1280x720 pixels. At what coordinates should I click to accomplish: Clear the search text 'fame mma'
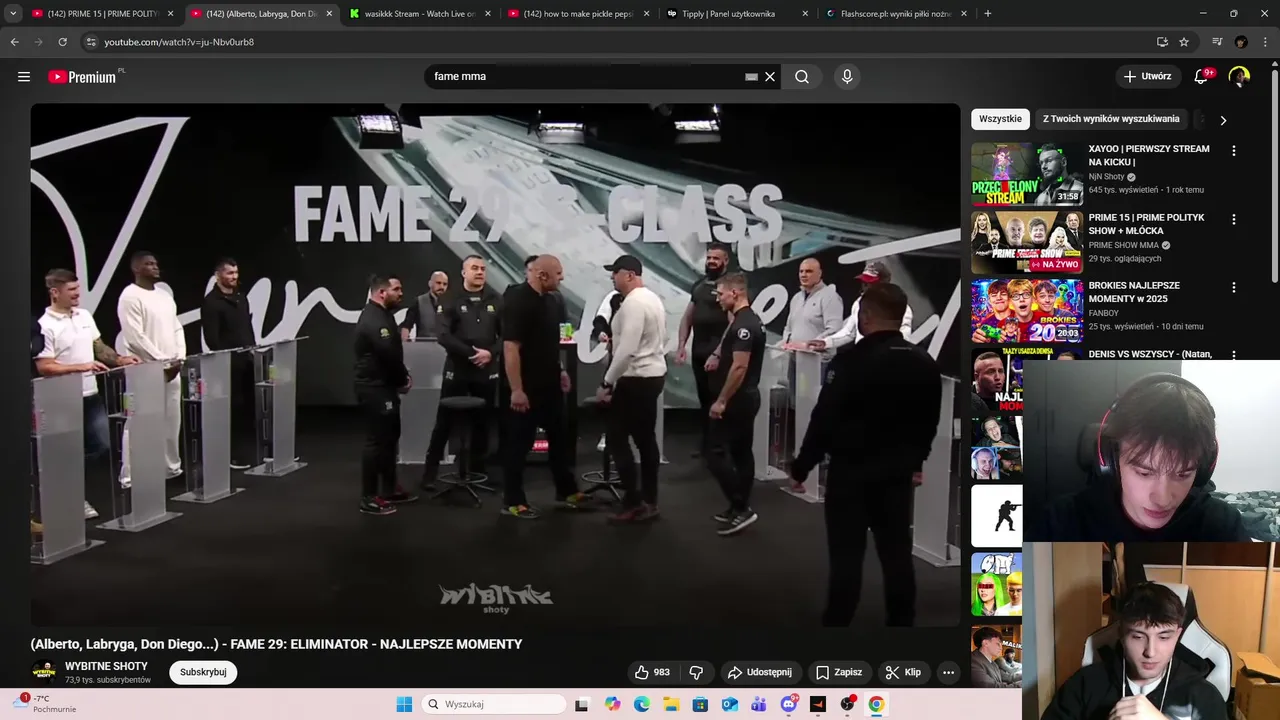click(x=770, y=77)
